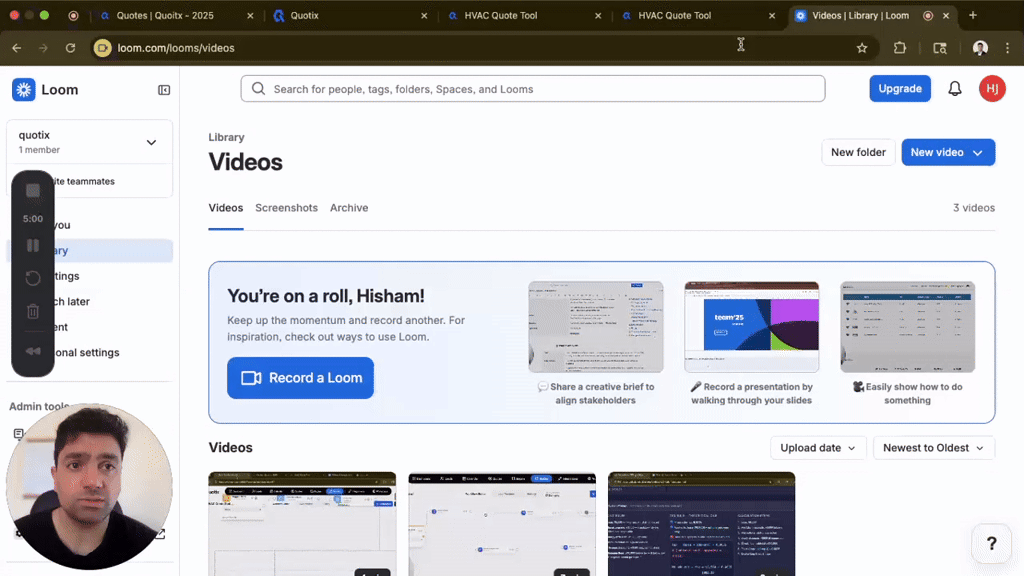Image resolution: width=1024 pixels, height=576 pixels.
Task: Reload the page
Action: coord(71,48)
